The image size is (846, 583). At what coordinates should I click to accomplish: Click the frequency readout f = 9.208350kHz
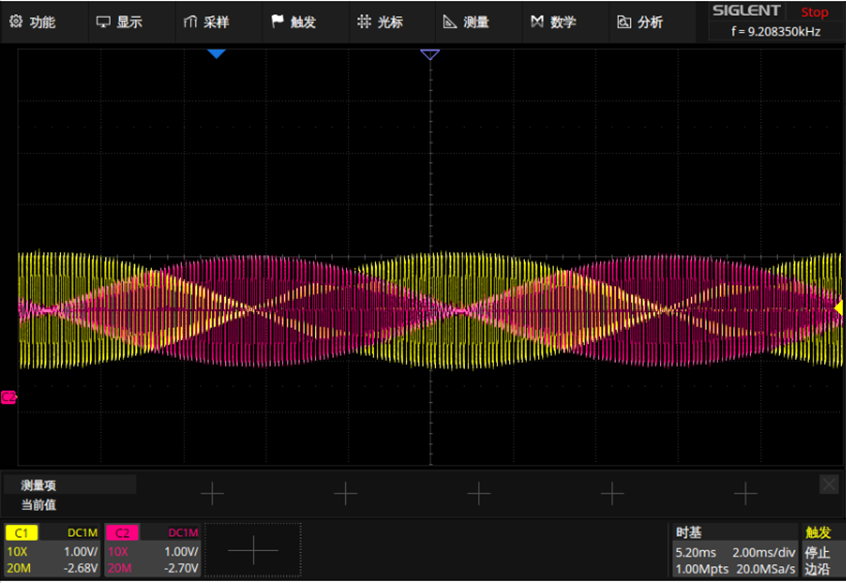[776, 31]
